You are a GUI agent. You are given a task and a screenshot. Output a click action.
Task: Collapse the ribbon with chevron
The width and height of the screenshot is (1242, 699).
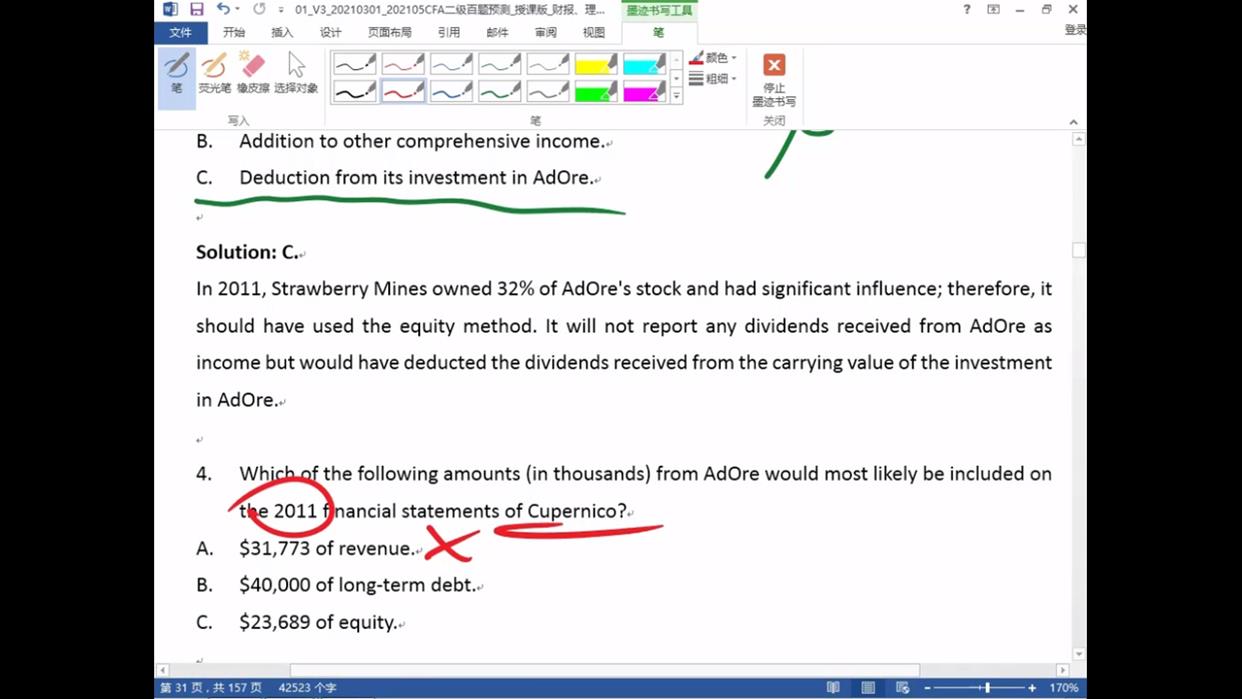(x=1073, y=122)
